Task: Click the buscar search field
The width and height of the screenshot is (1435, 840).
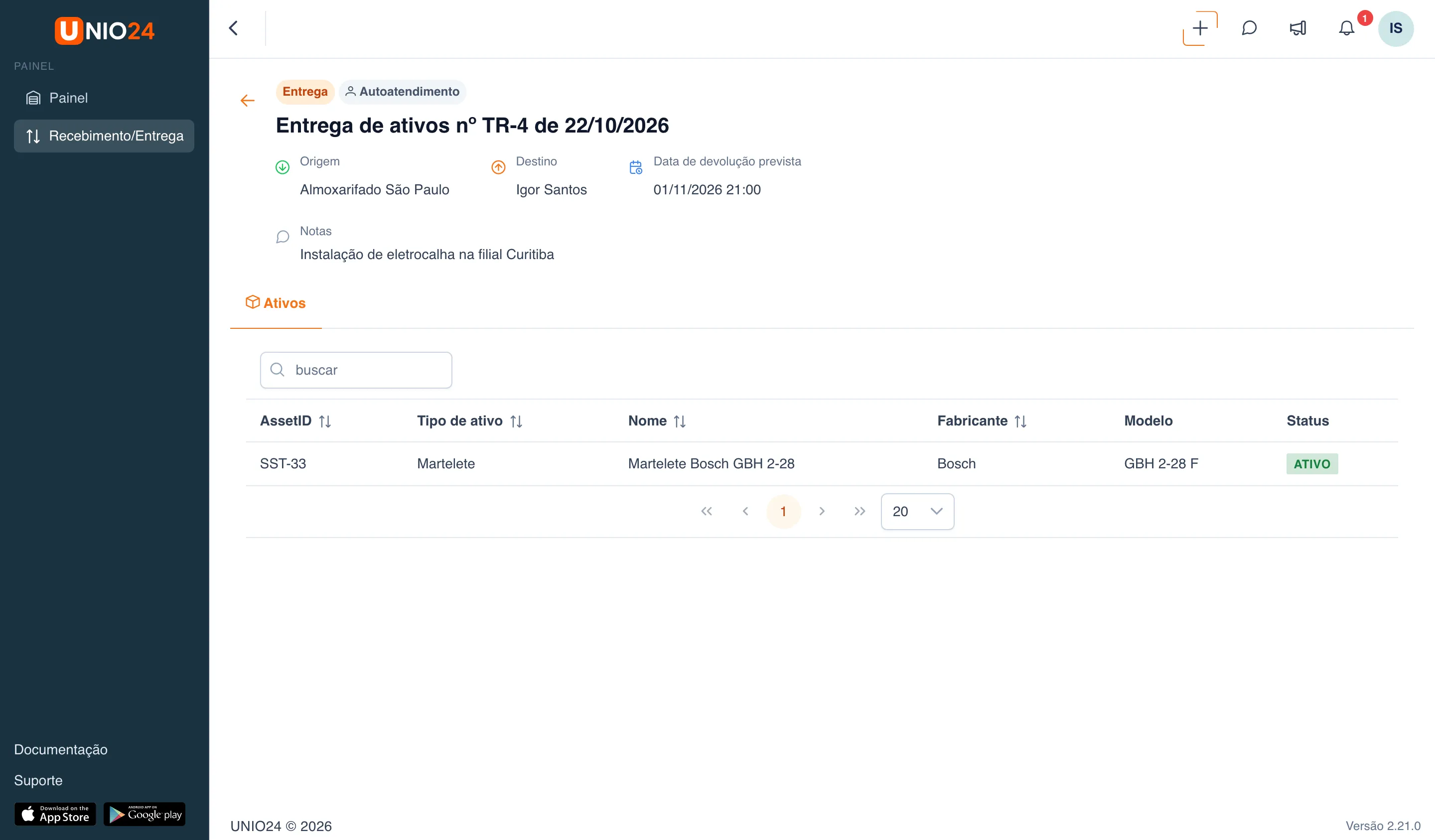Action: pos(356,370)
